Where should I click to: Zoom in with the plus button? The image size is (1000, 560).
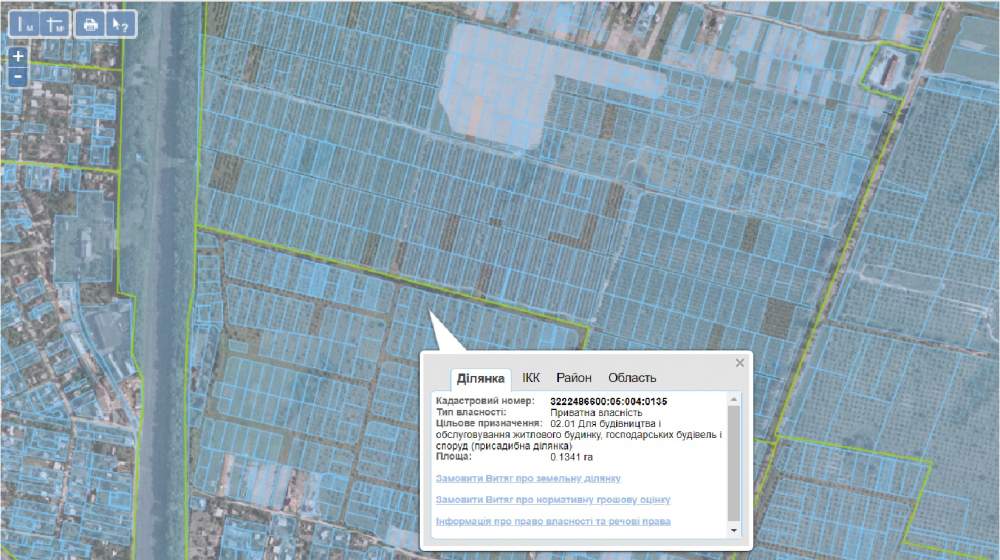tap(18, 56)
